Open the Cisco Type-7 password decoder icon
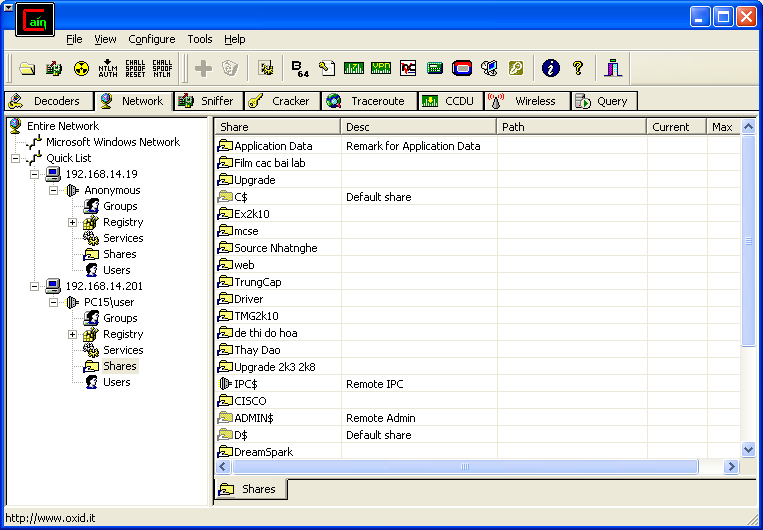The width and height of the screenshot is (763, 530). point(354,69)
